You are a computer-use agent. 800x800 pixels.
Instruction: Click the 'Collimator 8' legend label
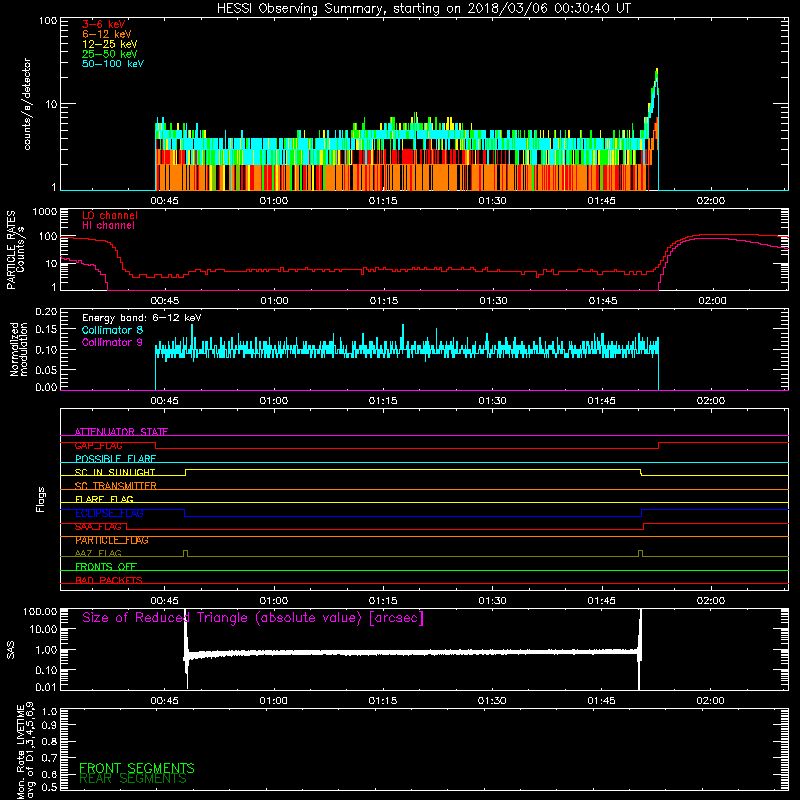[x=112, y=330]
